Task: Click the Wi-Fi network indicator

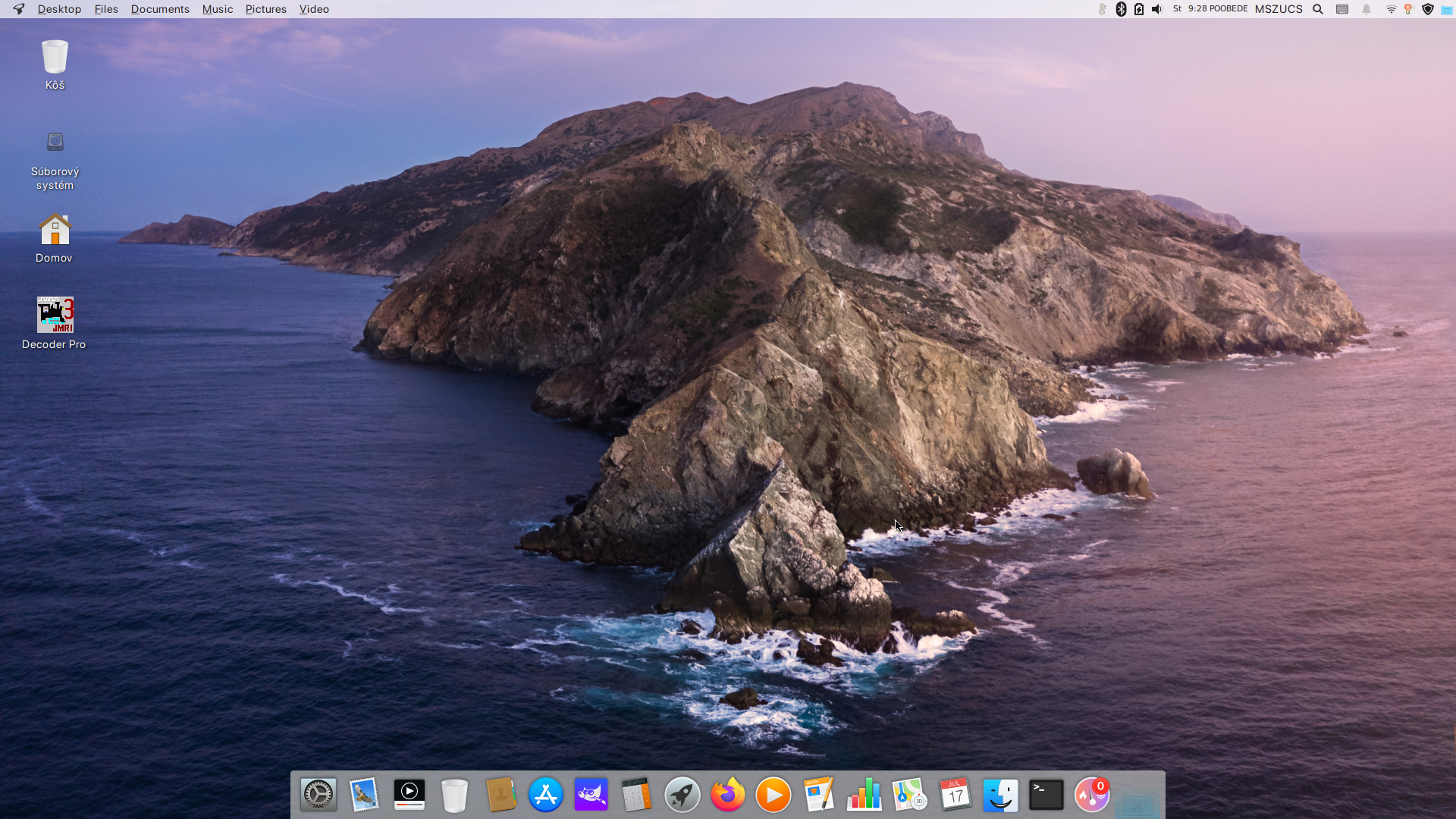Action: click(1391, 9)
